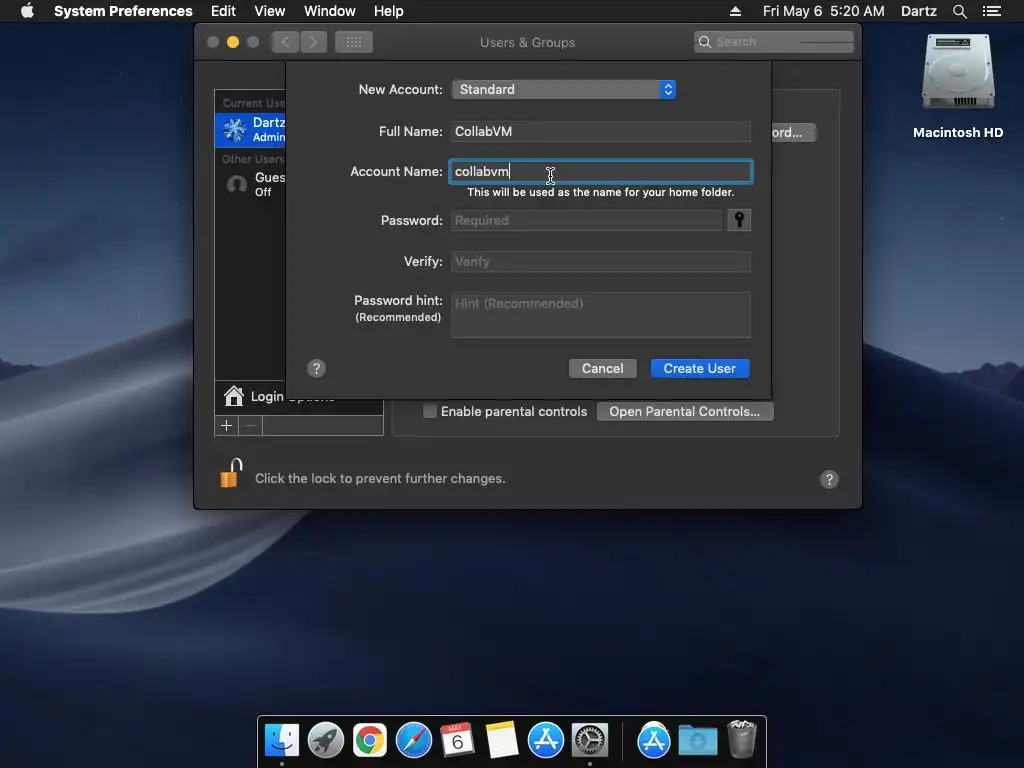
Task: Click the date and time in menu bar
Action: [823, 11]
